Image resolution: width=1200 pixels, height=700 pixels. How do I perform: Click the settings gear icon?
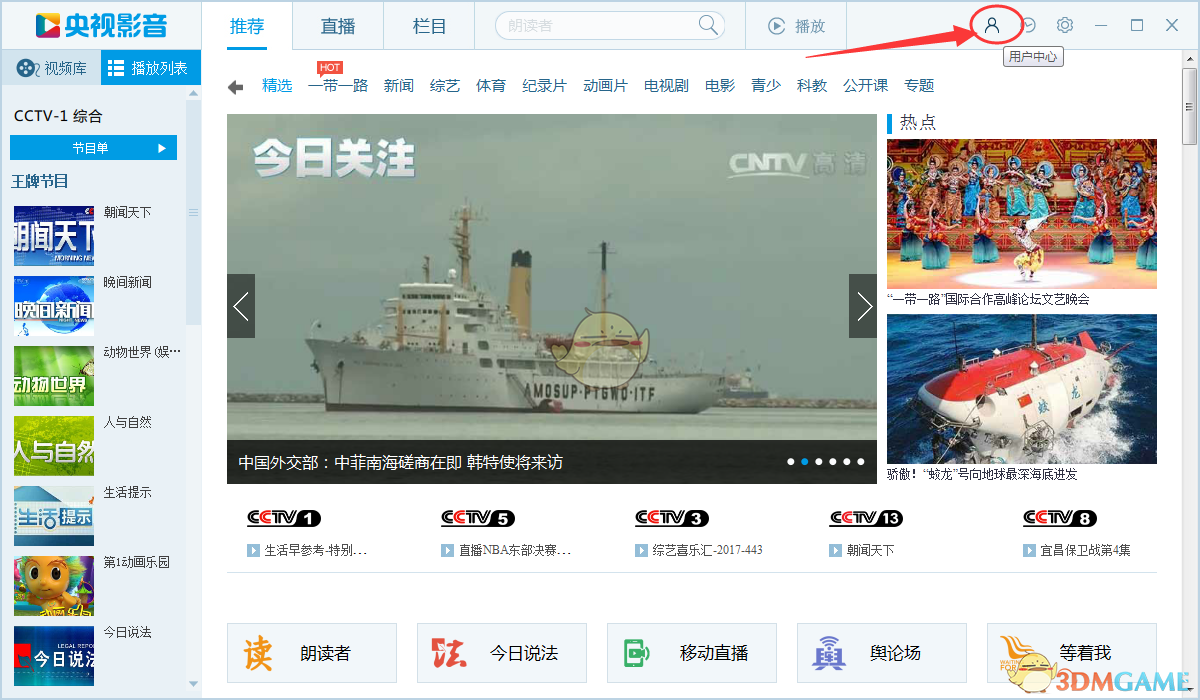[1065, 26]
